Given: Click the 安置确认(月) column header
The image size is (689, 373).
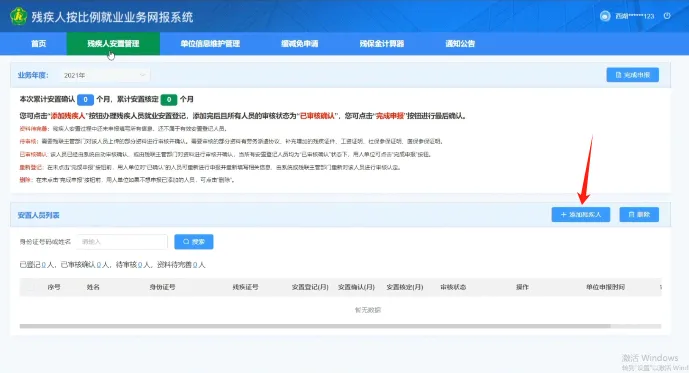Looking at the screenshot, I should tap(356, 287).
